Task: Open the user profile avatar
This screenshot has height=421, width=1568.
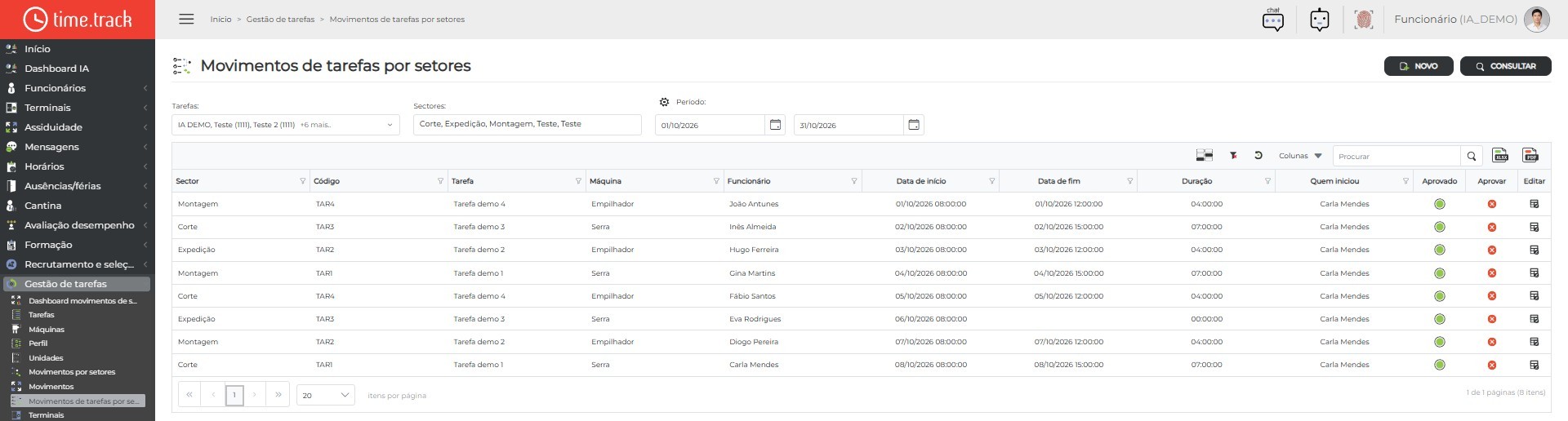Action: pos(1536,20)
